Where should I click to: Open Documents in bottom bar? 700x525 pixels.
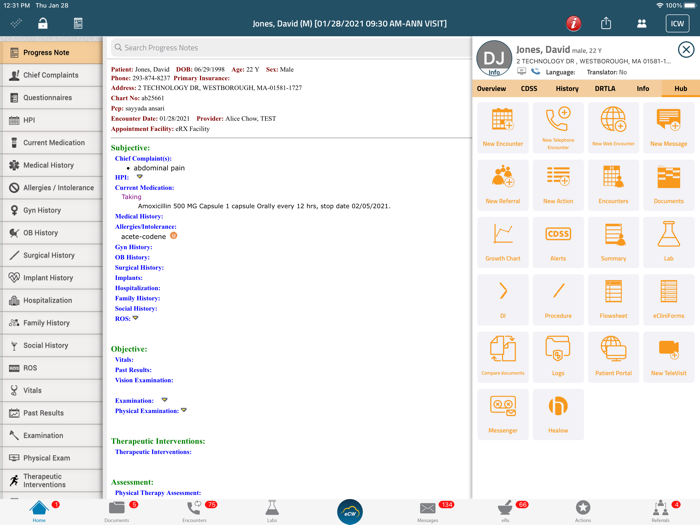point(117,511)
